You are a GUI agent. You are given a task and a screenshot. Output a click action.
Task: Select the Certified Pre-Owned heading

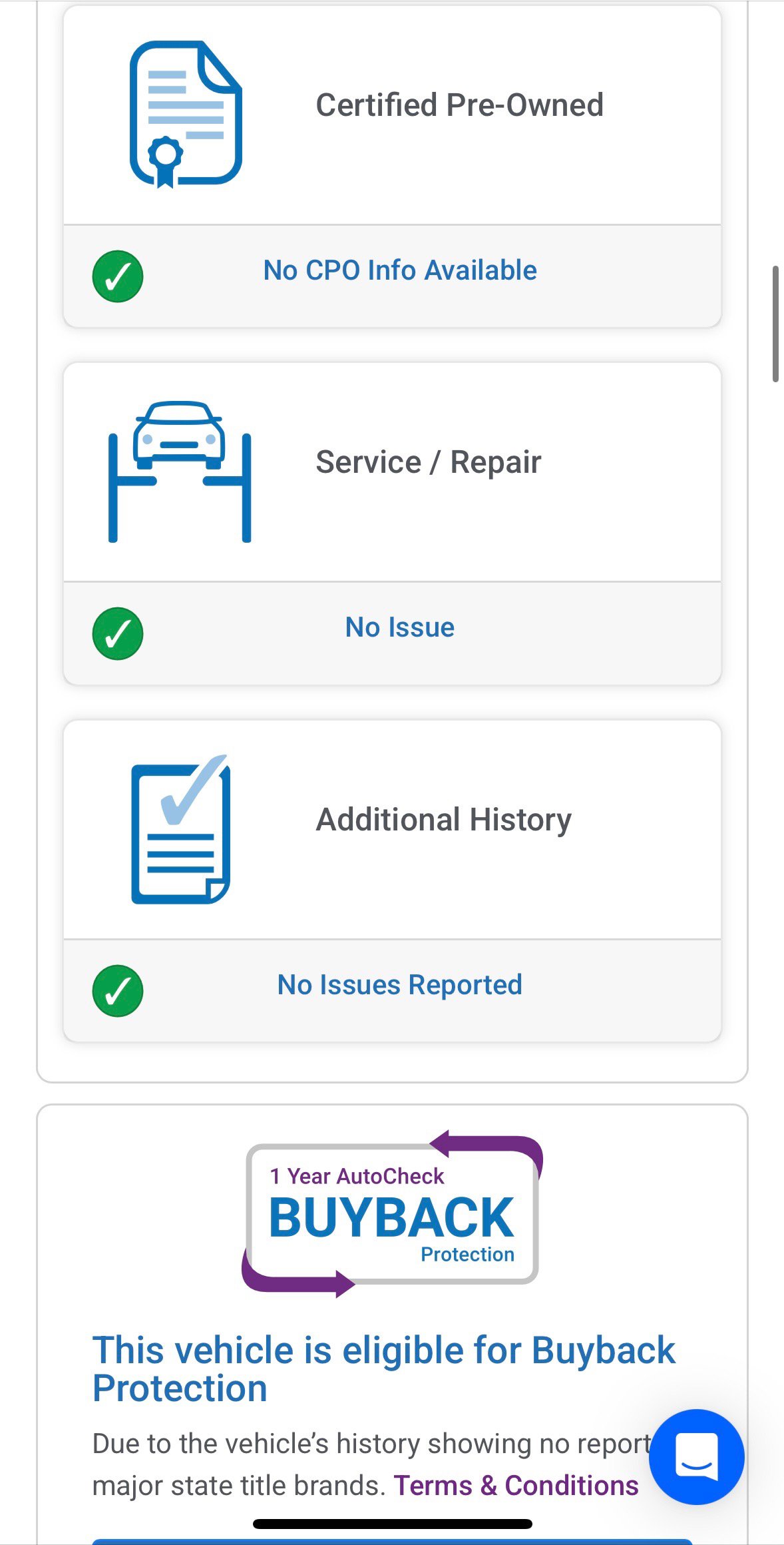tap(459, 105)
